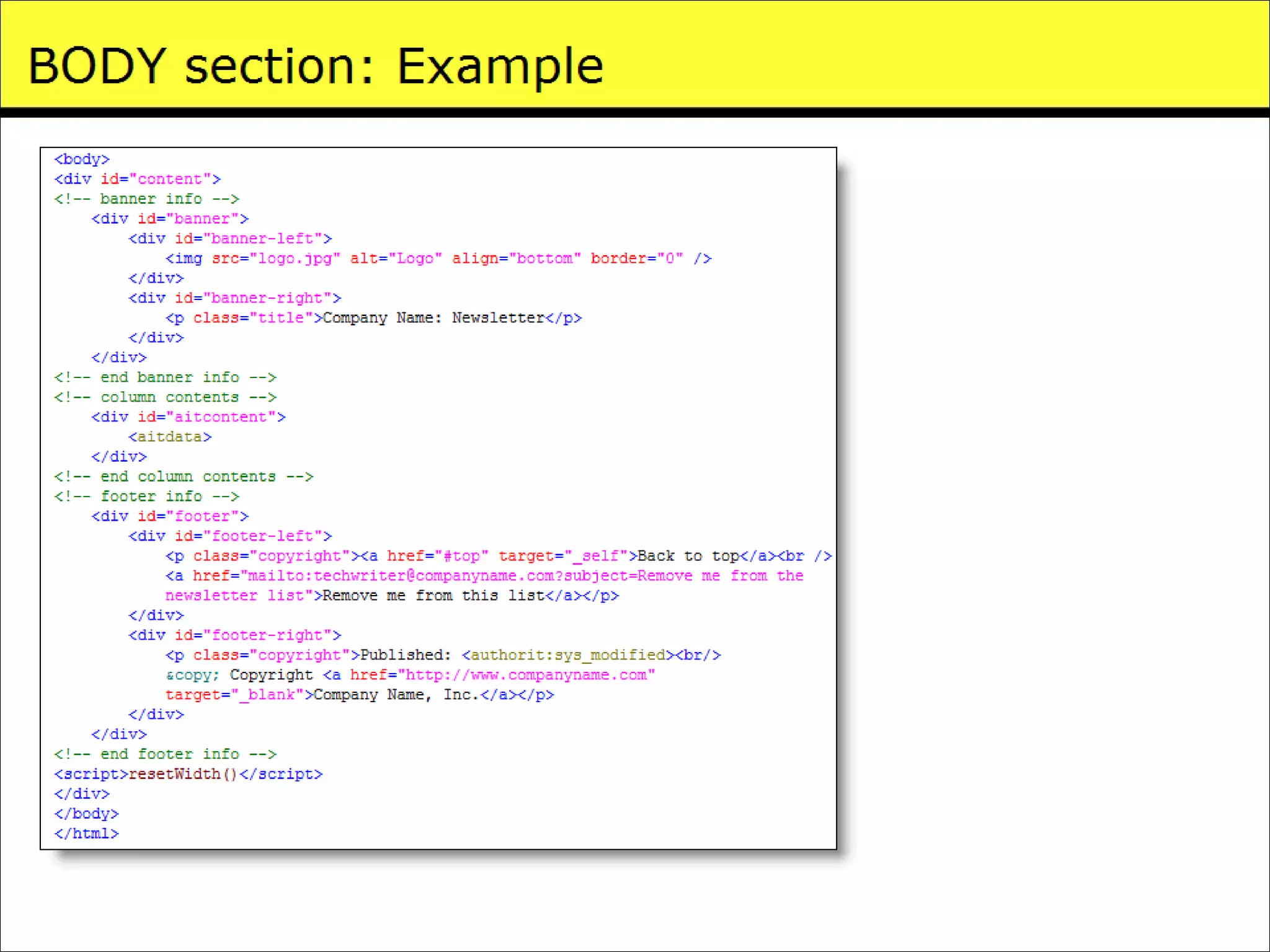Click the div id="footer-left" line
The height and width of the screenshot is (952, 1270).
coord(230,536)
